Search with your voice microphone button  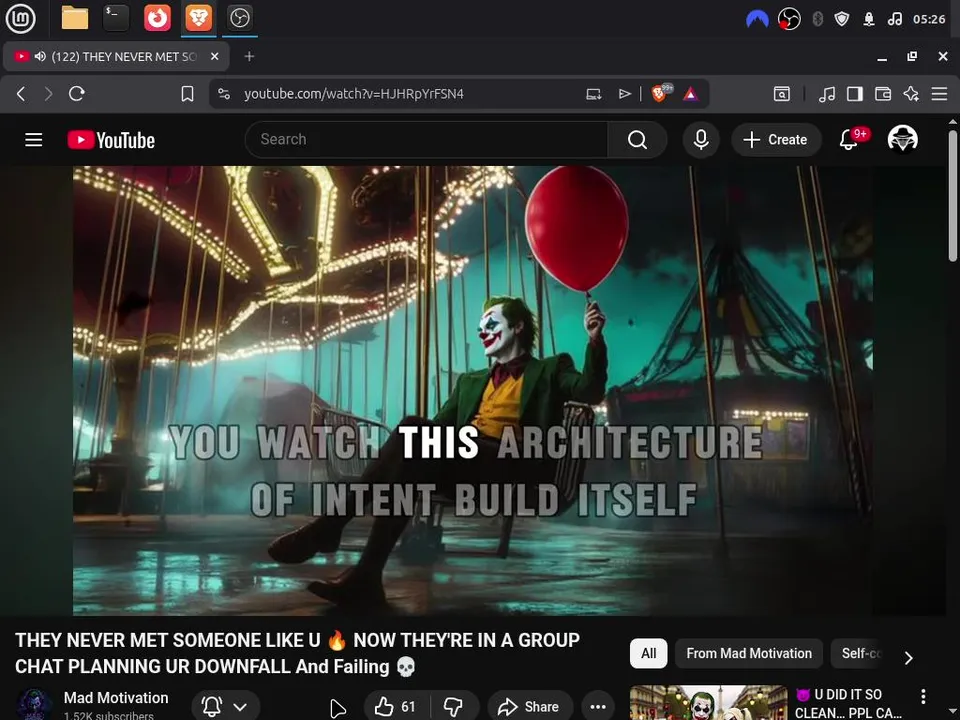point(701,140)
